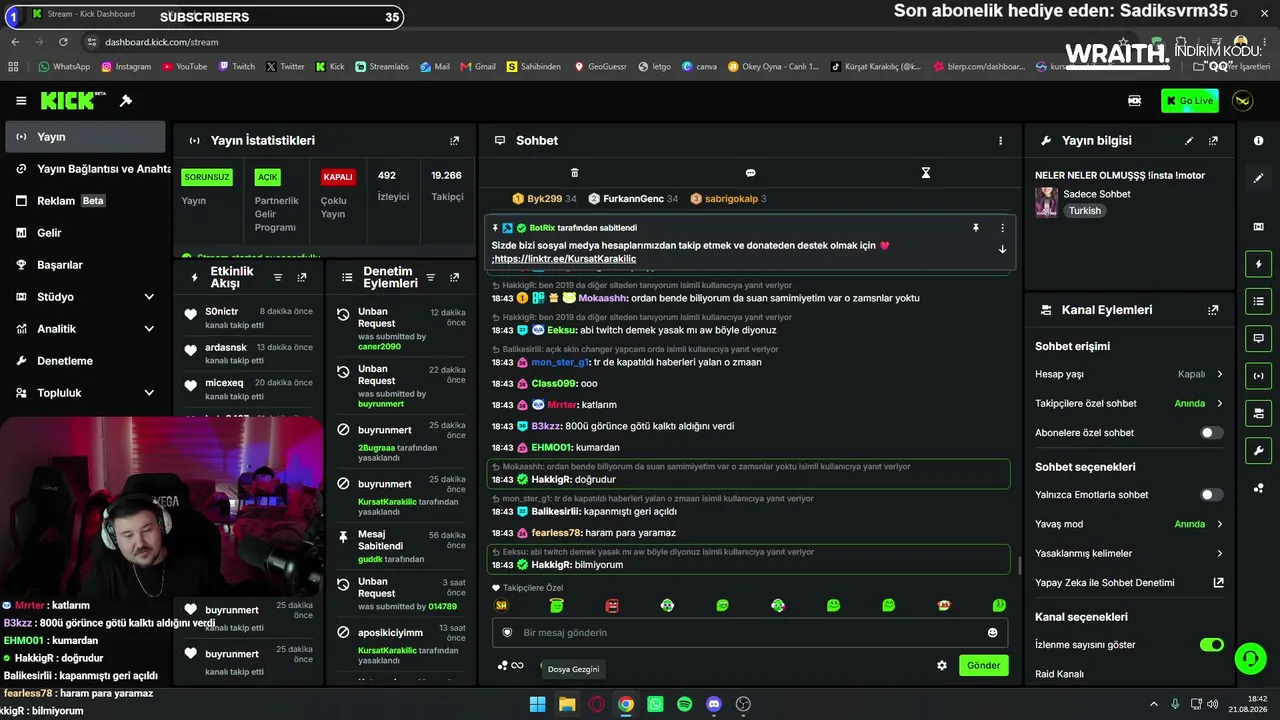The image size is (1280, 720).
Task: Open Yasaklanmış kelimeler chevron
Action: click(1219, 553)
